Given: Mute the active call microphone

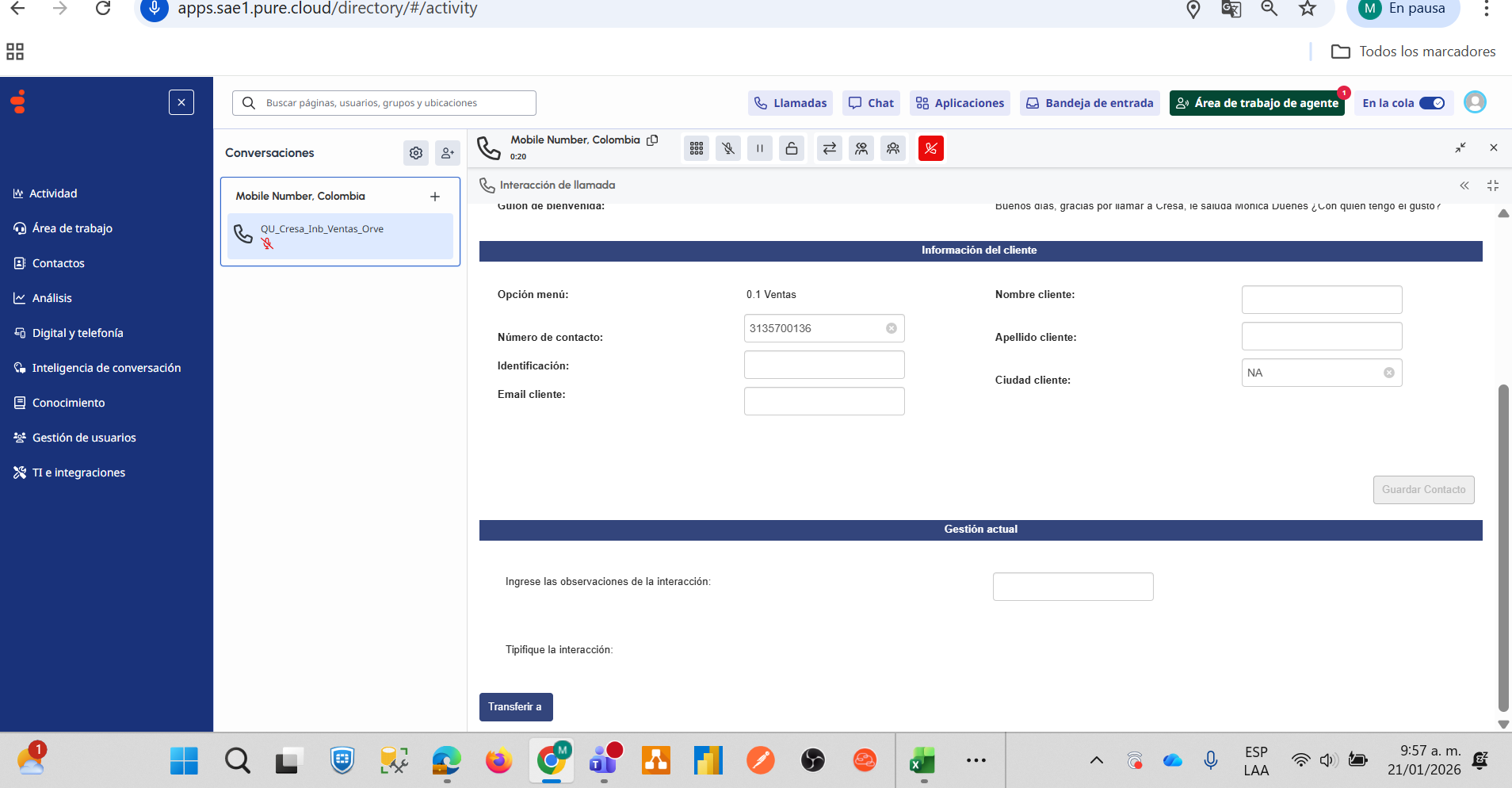Looking at the screenshot, I should [x=728, y=148].
